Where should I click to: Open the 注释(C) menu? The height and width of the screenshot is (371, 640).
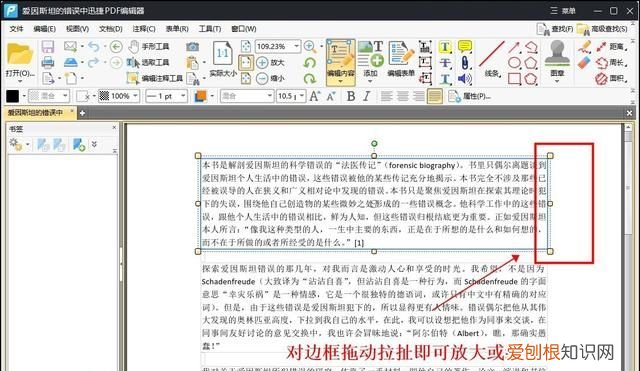pos(144,29)
